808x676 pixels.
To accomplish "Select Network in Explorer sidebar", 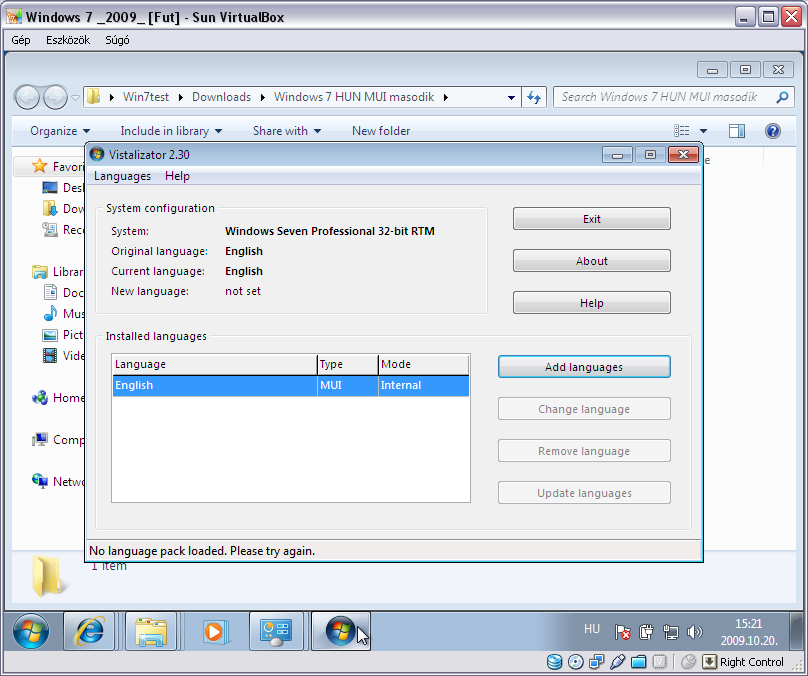I will click(58, 482).
